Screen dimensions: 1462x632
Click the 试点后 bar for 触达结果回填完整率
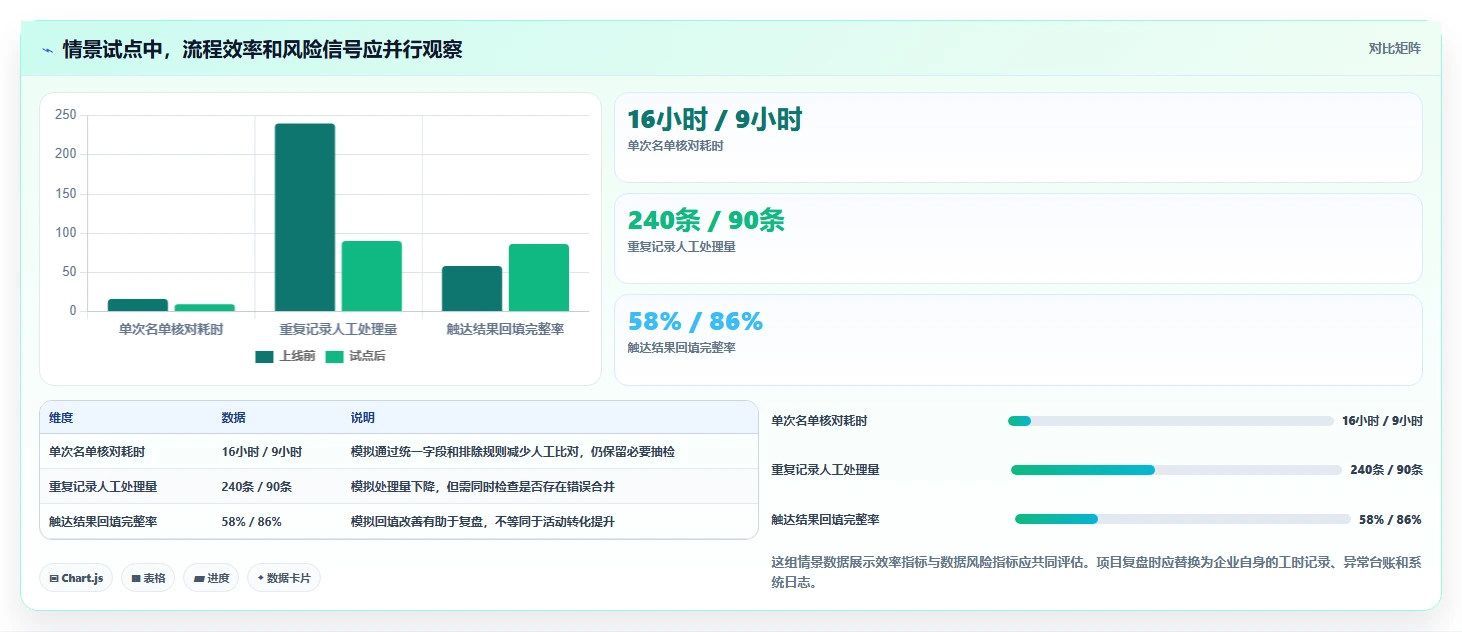(539, 277)
